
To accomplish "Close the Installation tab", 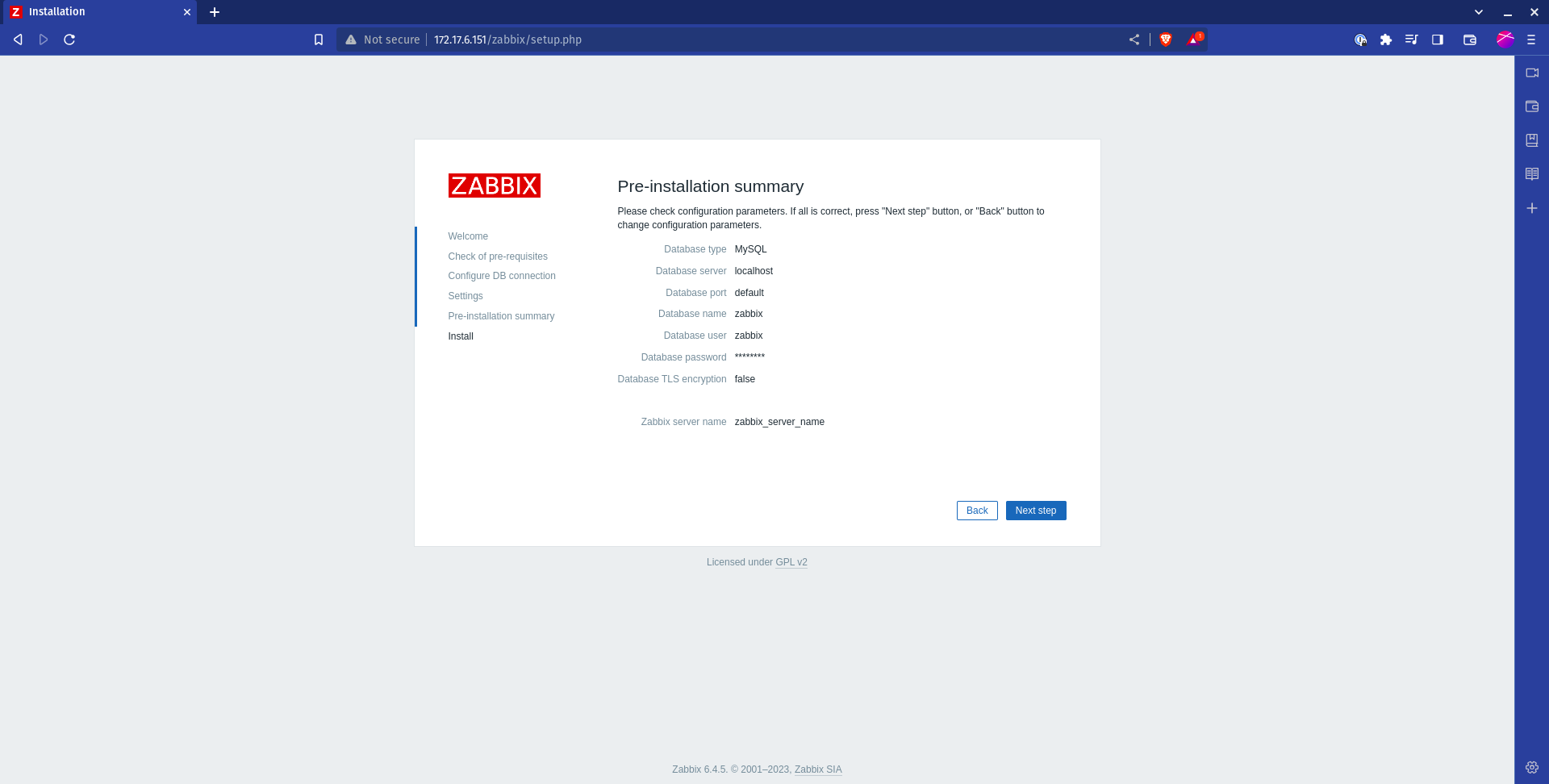I will [x=187, y=12].
